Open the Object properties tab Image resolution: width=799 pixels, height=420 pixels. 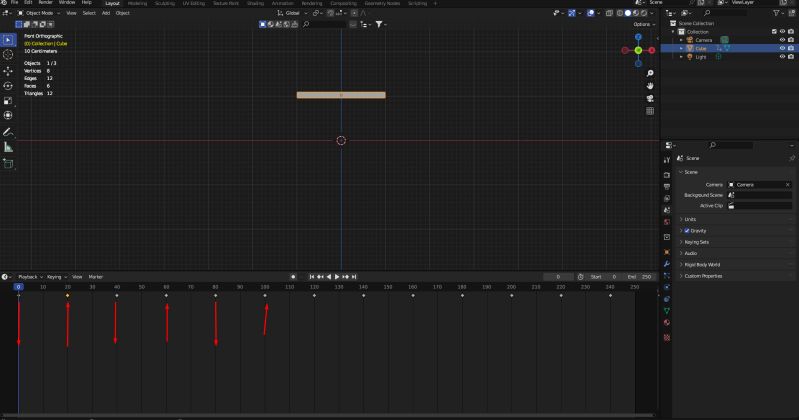tap(667, 252)
